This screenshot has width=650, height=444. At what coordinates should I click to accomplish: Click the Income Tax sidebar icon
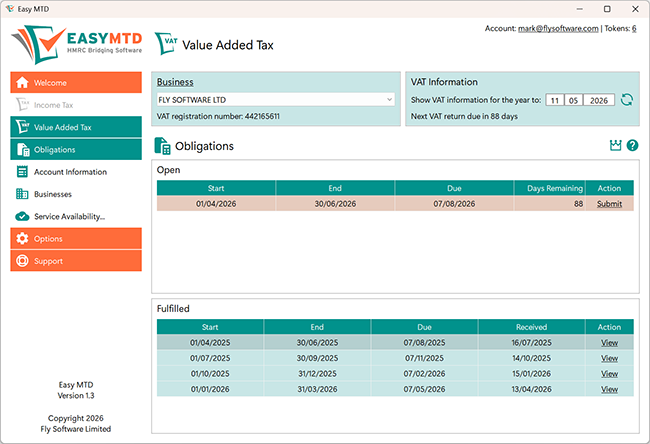tap(22, 105)
